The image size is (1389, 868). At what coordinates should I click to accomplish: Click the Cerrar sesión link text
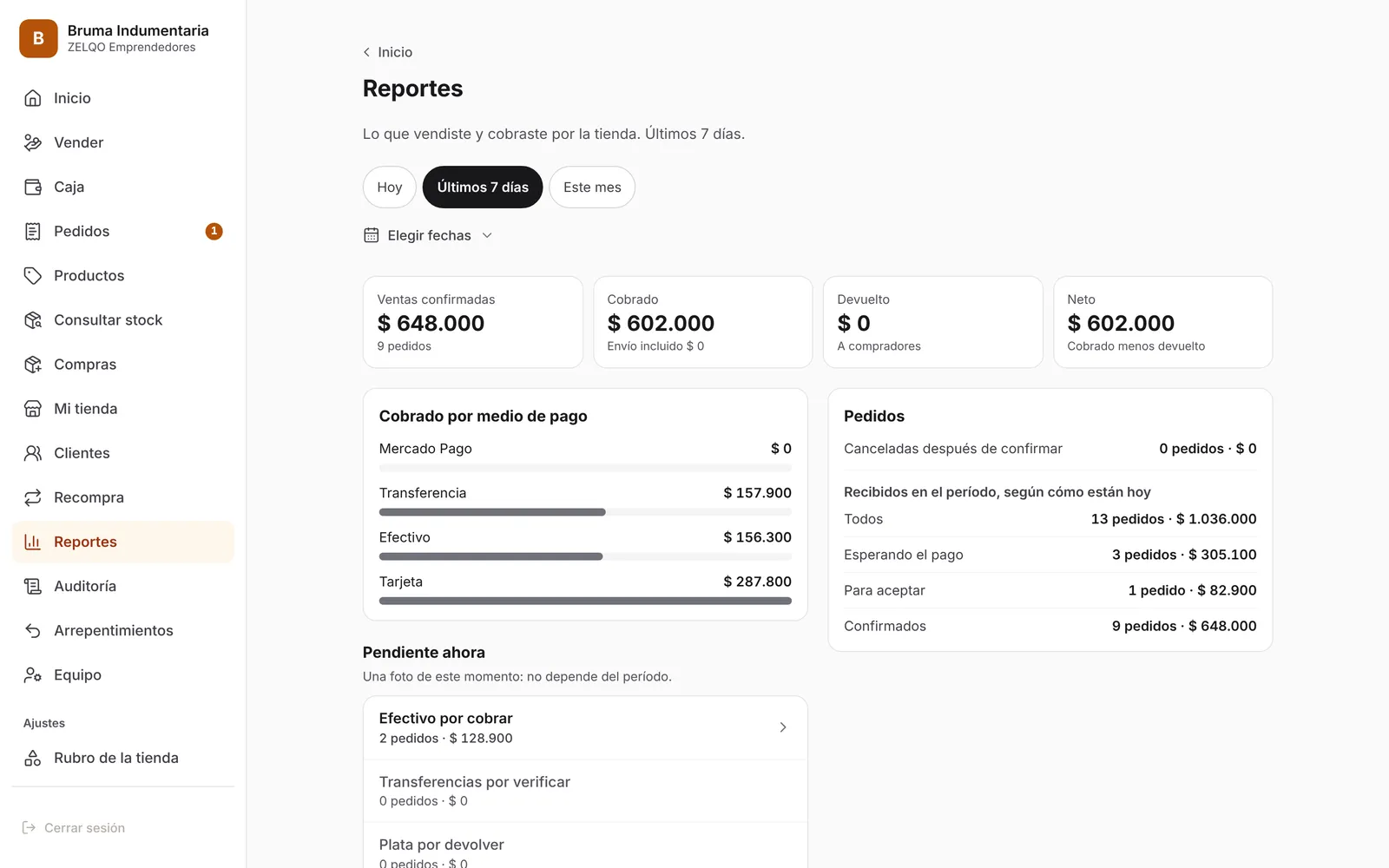coord(85,828)
